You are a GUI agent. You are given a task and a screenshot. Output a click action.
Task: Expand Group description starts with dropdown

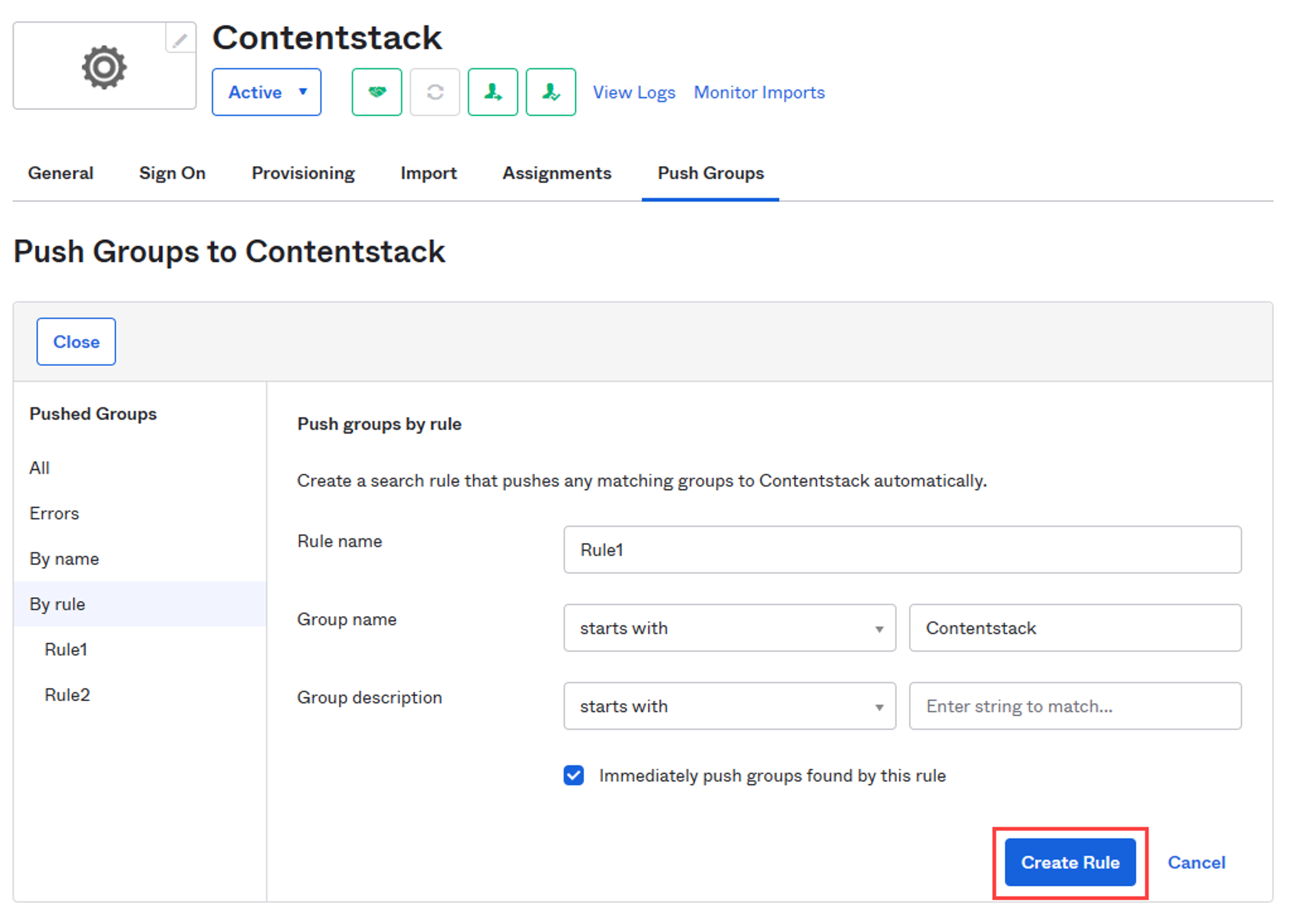730,706
